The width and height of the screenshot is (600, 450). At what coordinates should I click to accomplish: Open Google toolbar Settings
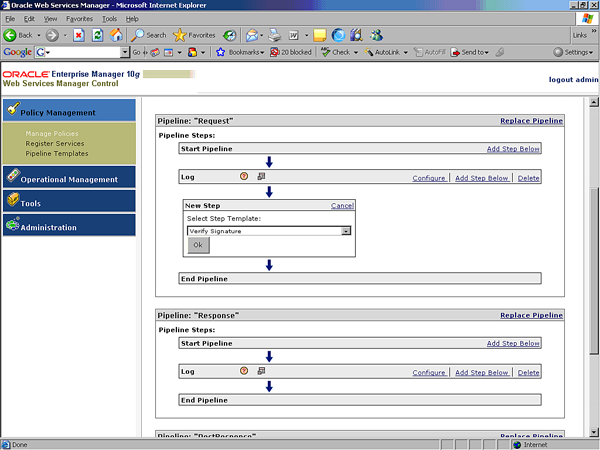[x=573, y=52]
